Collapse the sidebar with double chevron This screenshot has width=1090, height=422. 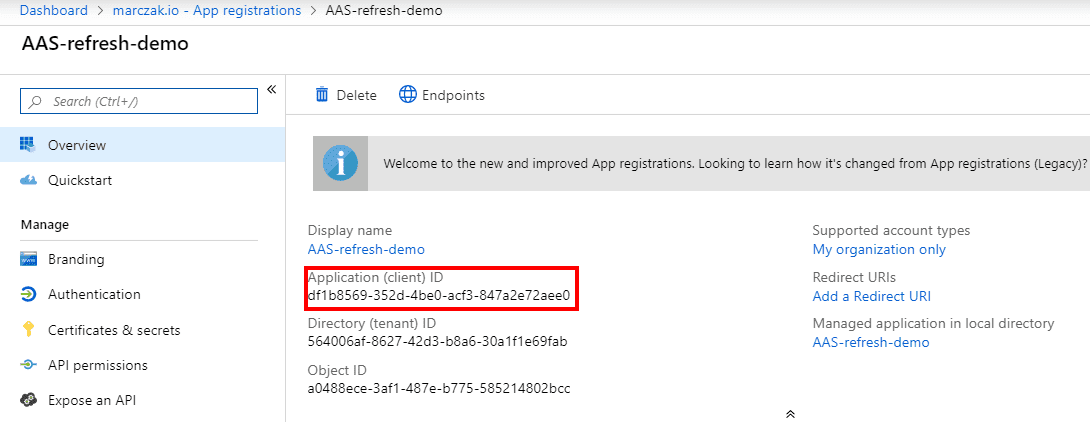pyautogui.click(x=271, y=90)
